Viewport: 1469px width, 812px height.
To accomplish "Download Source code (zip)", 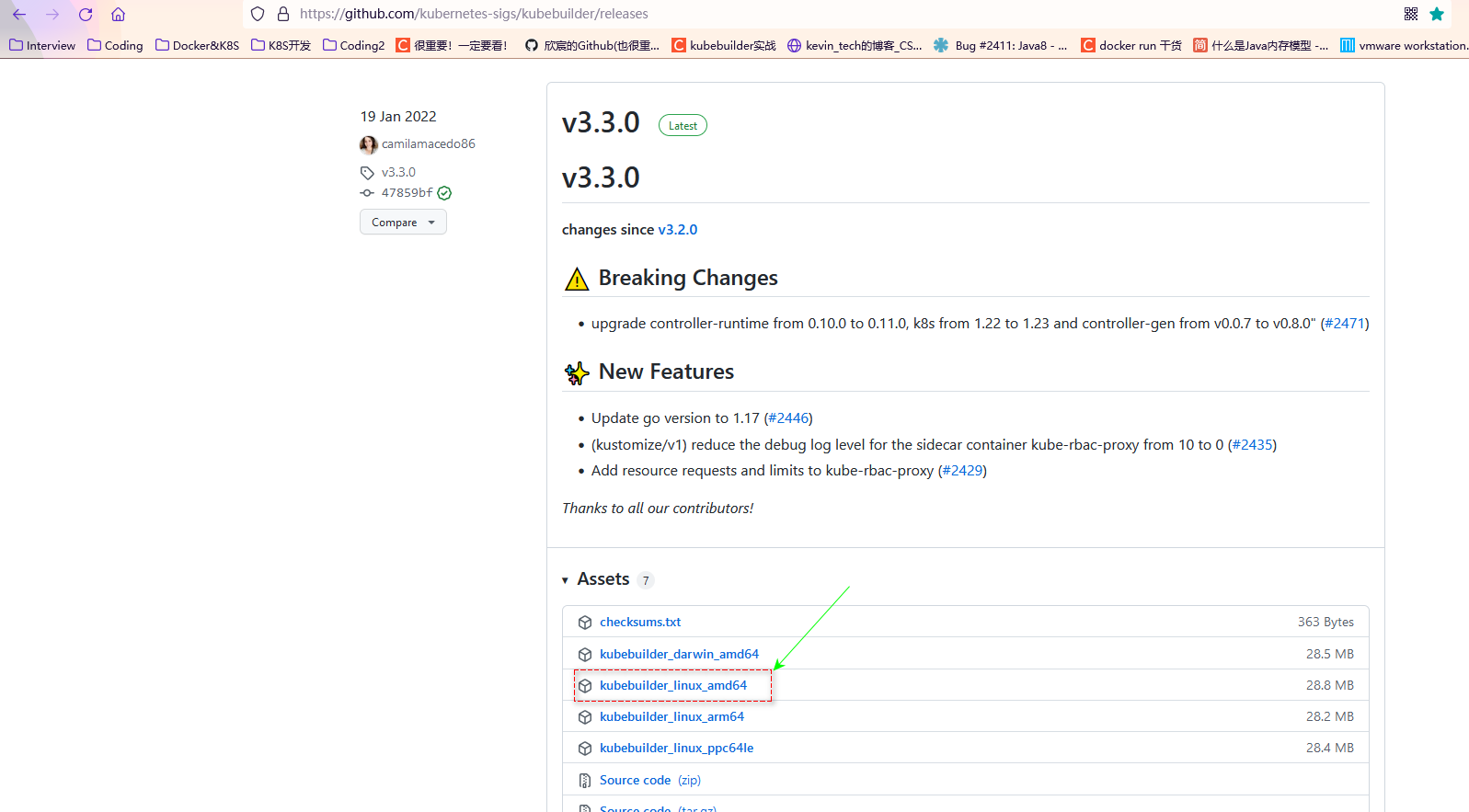I will [650, 780].
